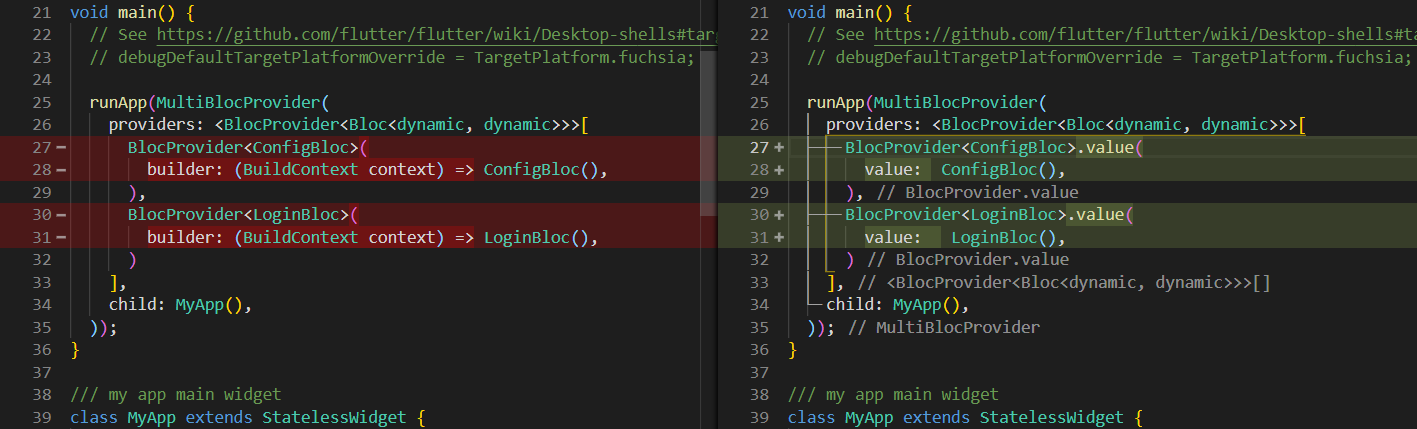
Task: Click 'BlocProvider<LoginBloc>.value(' in the right pane
Action: [988, 214]
